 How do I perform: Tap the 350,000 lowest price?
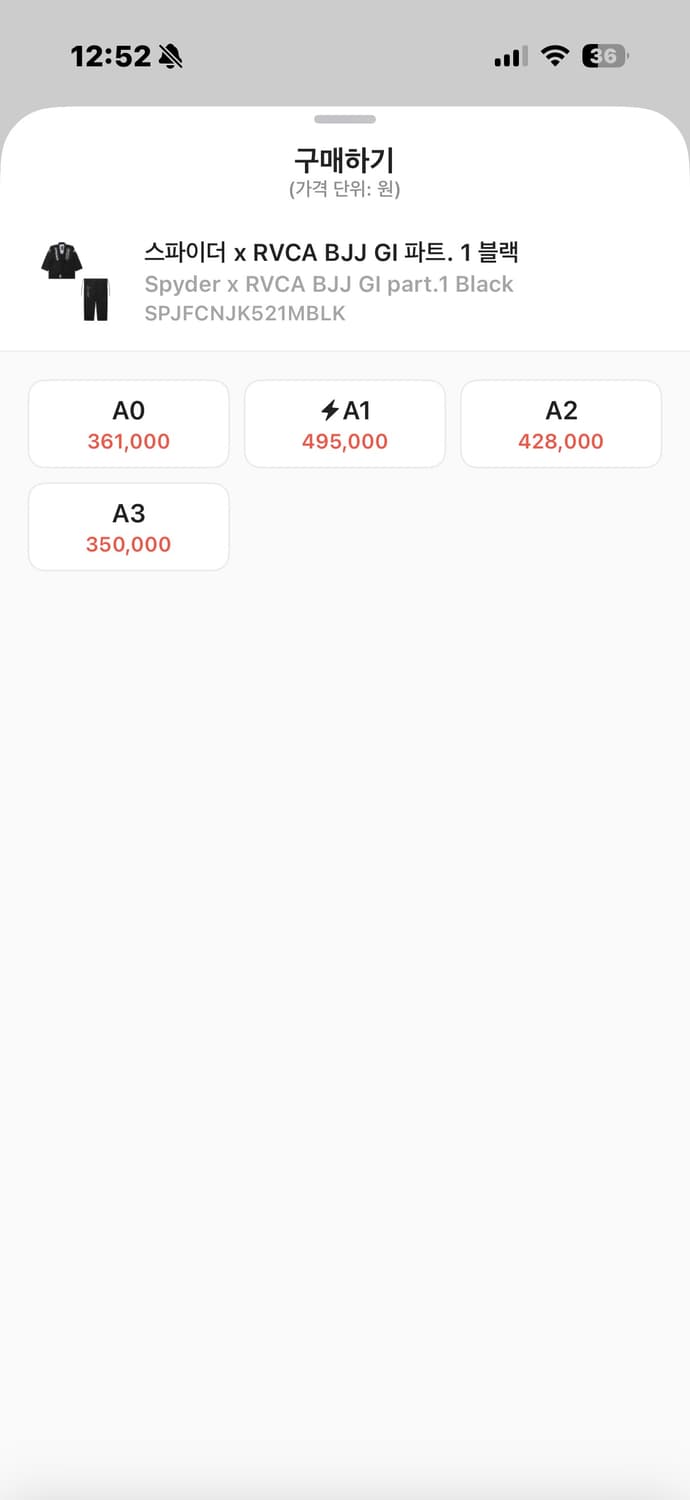[129, 545]
